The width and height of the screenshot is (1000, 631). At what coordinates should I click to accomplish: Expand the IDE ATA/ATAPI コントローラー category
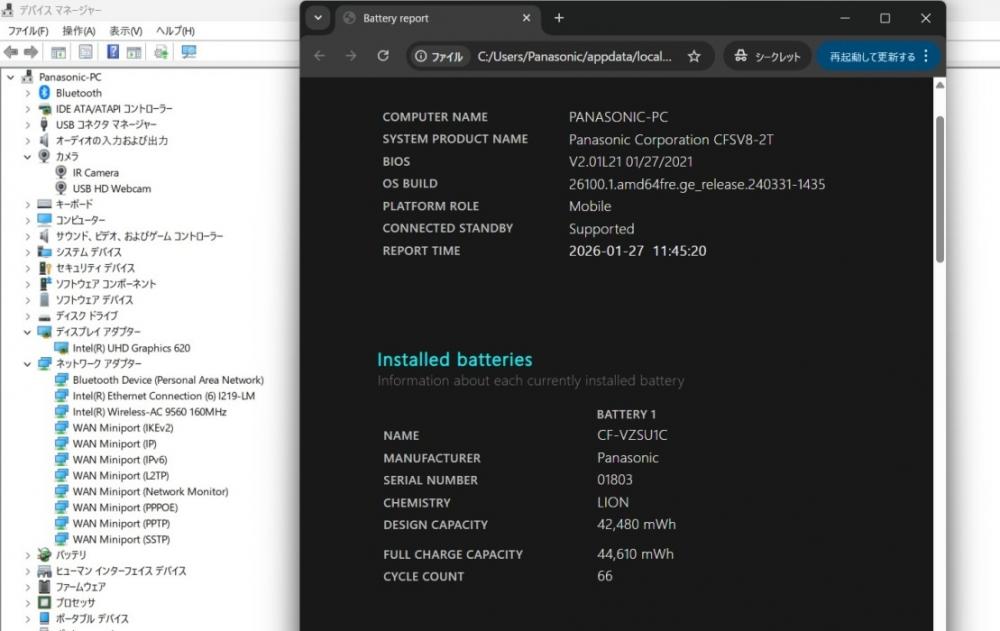(x=27, y=108)
